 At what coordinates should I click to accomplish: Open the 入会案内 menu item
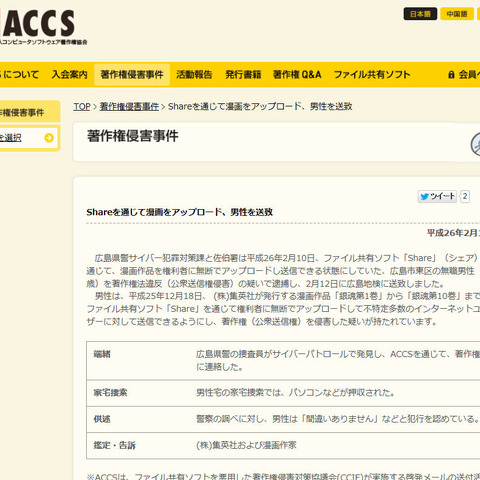69,74
